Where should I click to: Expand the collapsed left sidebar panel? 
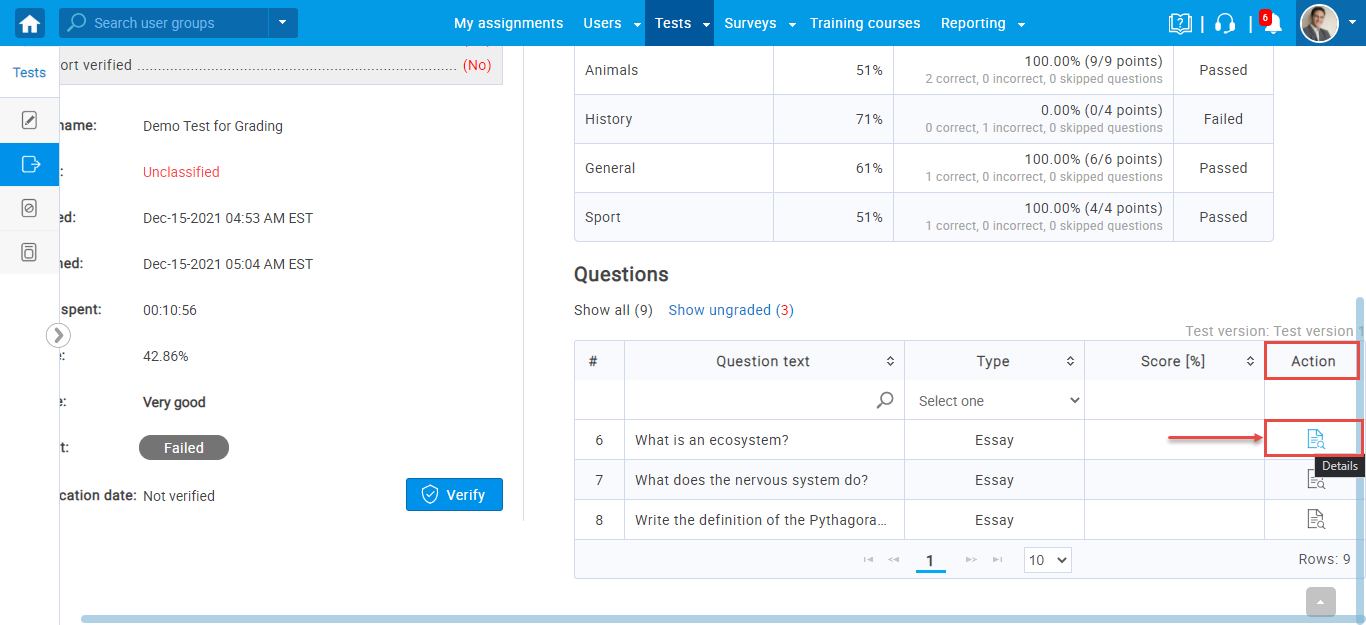click(58, 335)
